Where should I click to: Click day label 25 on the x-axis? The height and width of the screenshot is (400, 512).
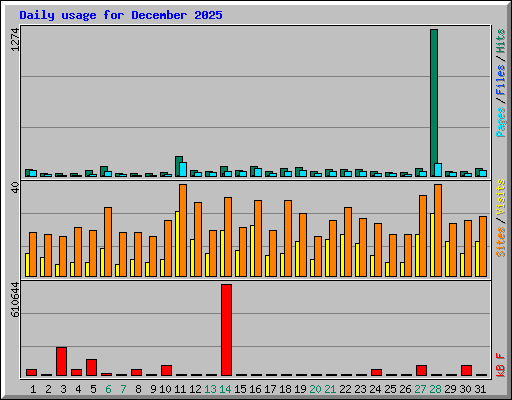coord(390,389)
